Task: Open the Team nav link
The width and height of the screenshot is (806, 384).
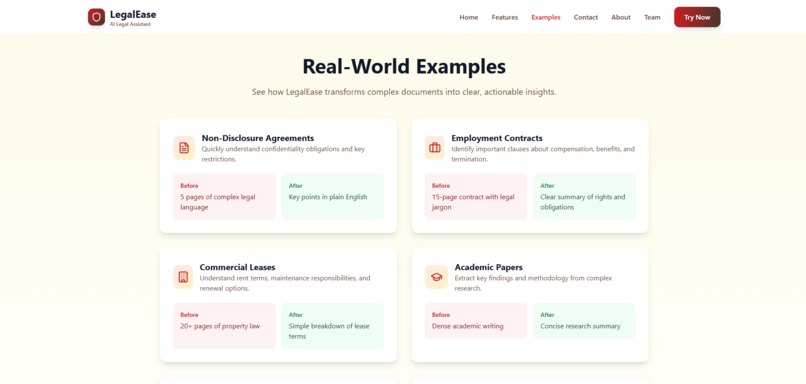Action: pyautogui.click(x=652, y=17)
